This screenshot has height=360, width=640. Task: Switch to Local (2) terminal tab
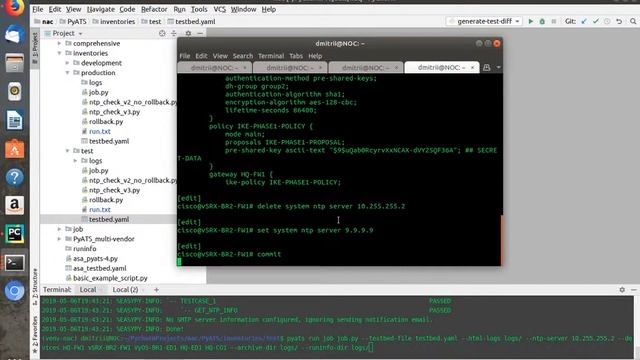coord(125,289)
